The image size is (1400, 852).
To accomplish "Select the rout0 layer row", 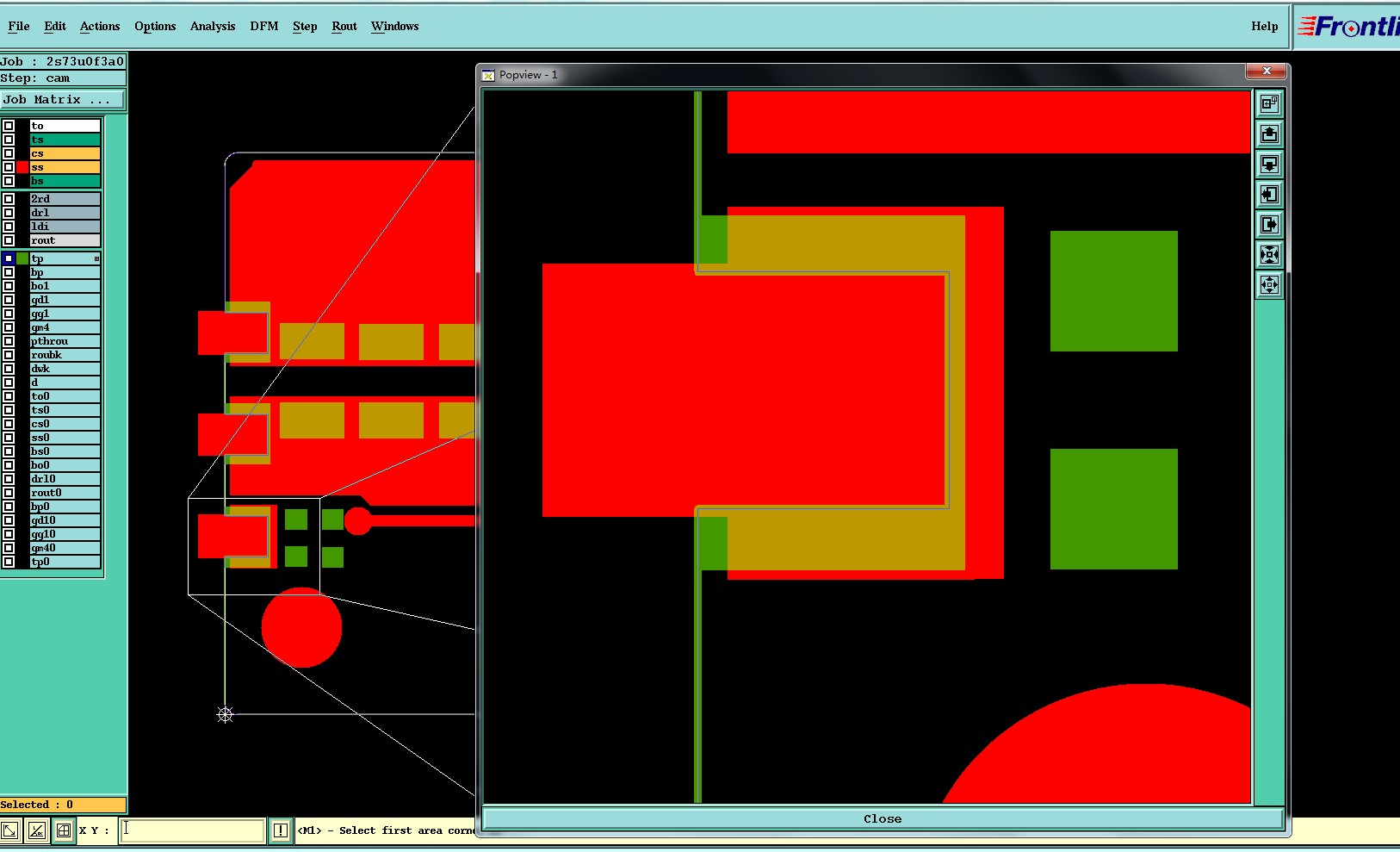I will click(65, 493).
